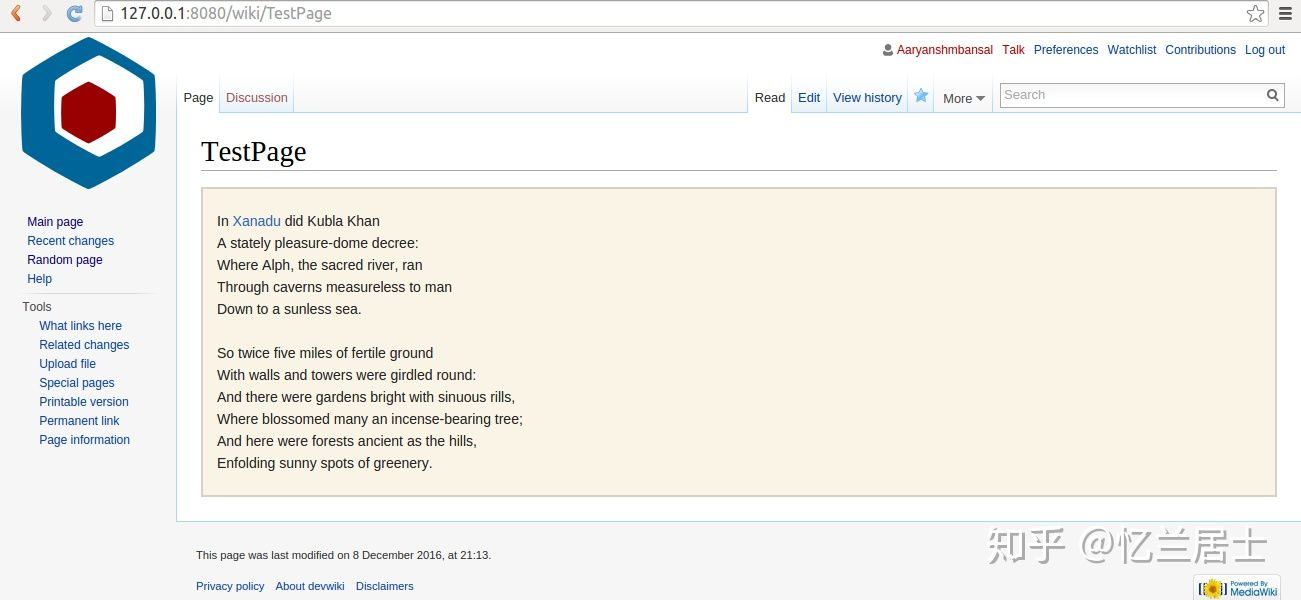Open Recent changes in the sidebar
Screen dimensions: 1301x600
(x=70, y=241)
